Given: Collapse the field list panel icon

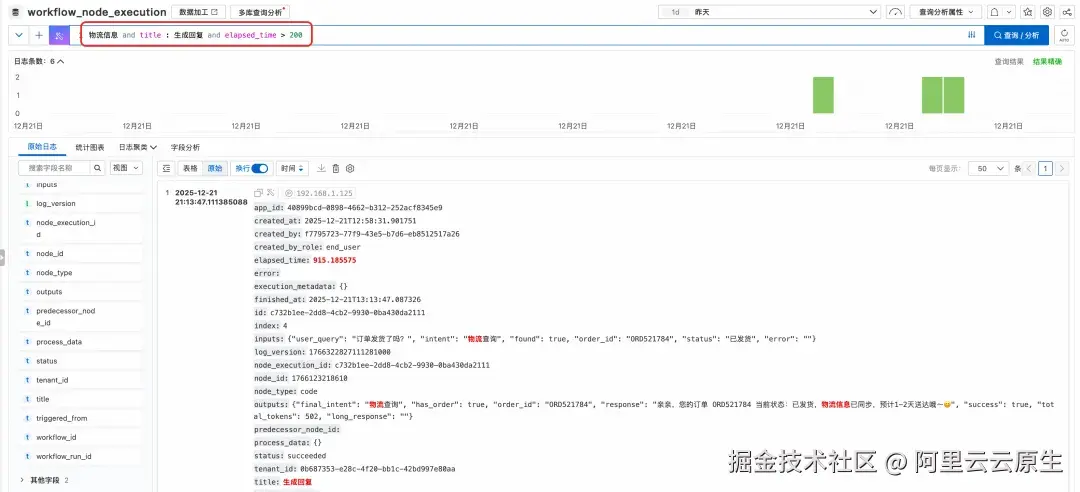Looking at the screenshot, I should click(166, 168).
